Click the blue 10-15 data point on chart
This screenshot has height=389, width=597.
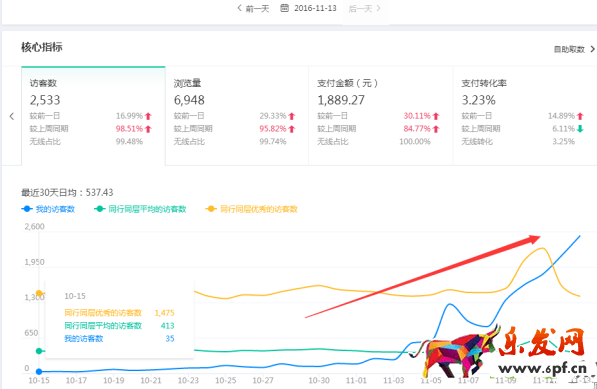[39, 371]
